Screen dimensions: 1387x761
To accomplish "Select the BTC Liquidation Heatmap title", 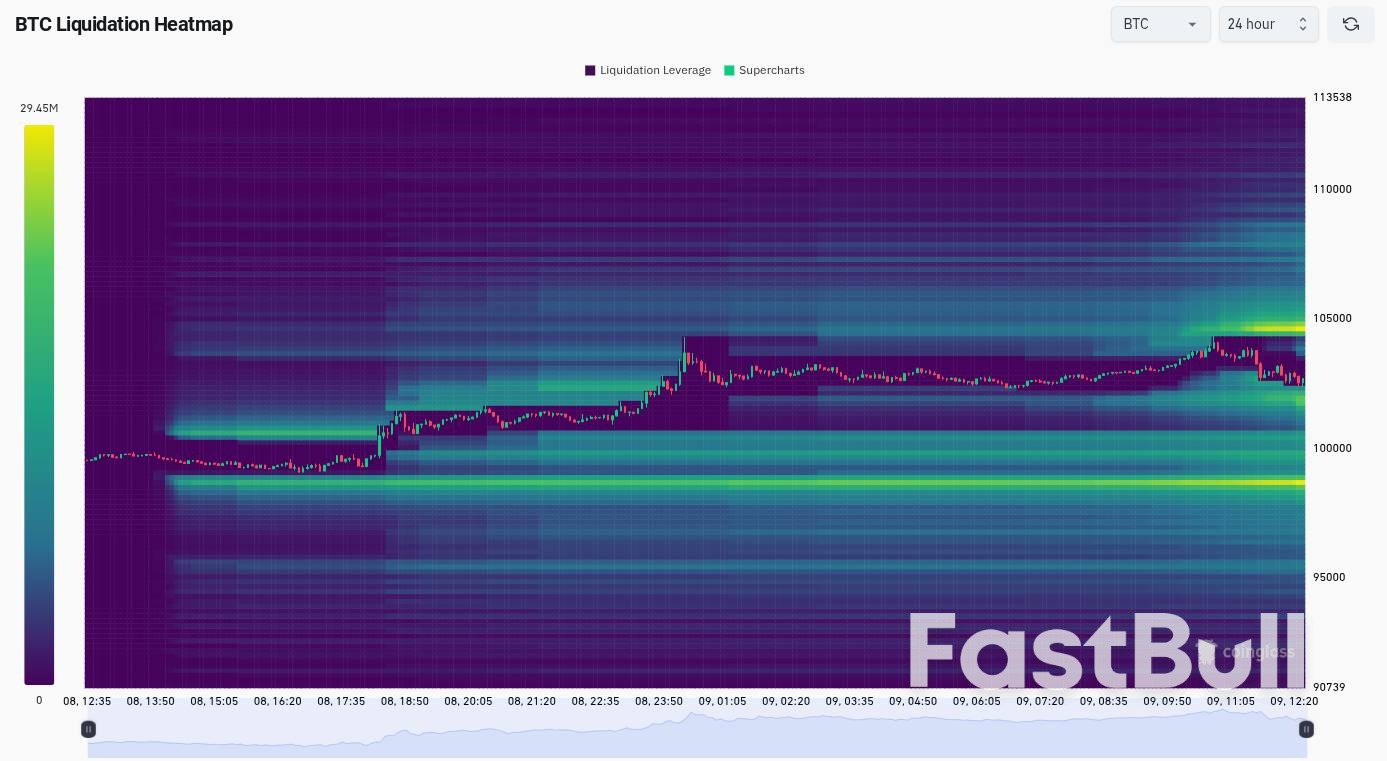I will 123,24.
